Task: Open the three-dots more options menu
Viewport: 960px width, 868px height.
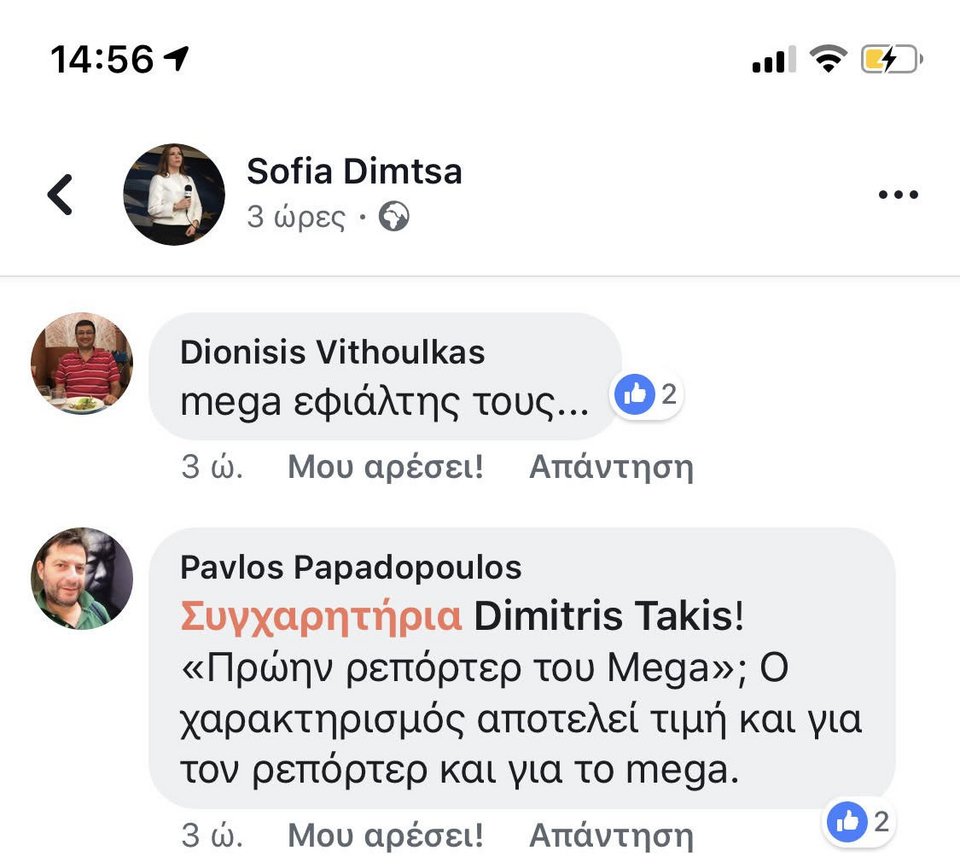Action: coord(897,194)
